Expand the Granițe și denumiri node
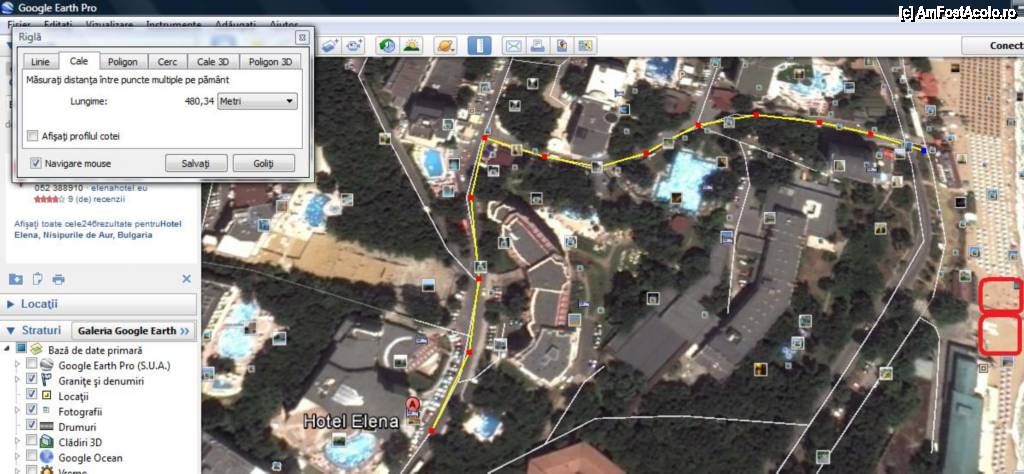1024x474 pixels. pos(17,380)
